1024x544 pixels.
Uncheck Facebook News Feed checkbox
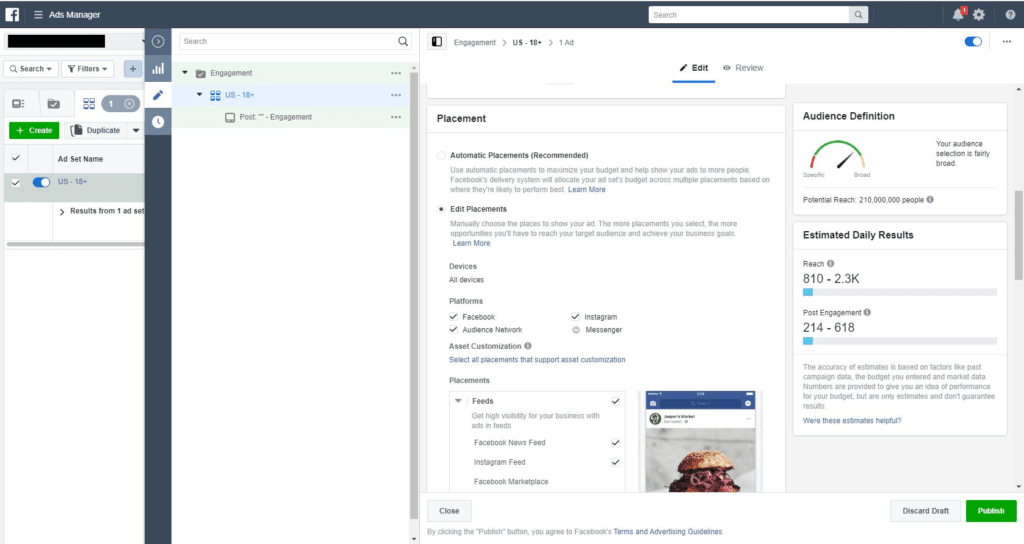(x=615, y=443)
